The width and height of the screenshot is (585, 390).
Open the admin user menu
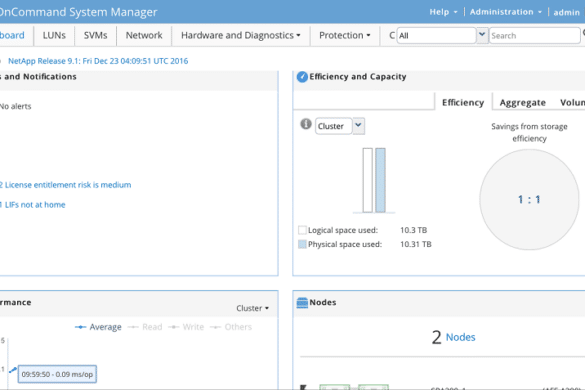(566, 12)
